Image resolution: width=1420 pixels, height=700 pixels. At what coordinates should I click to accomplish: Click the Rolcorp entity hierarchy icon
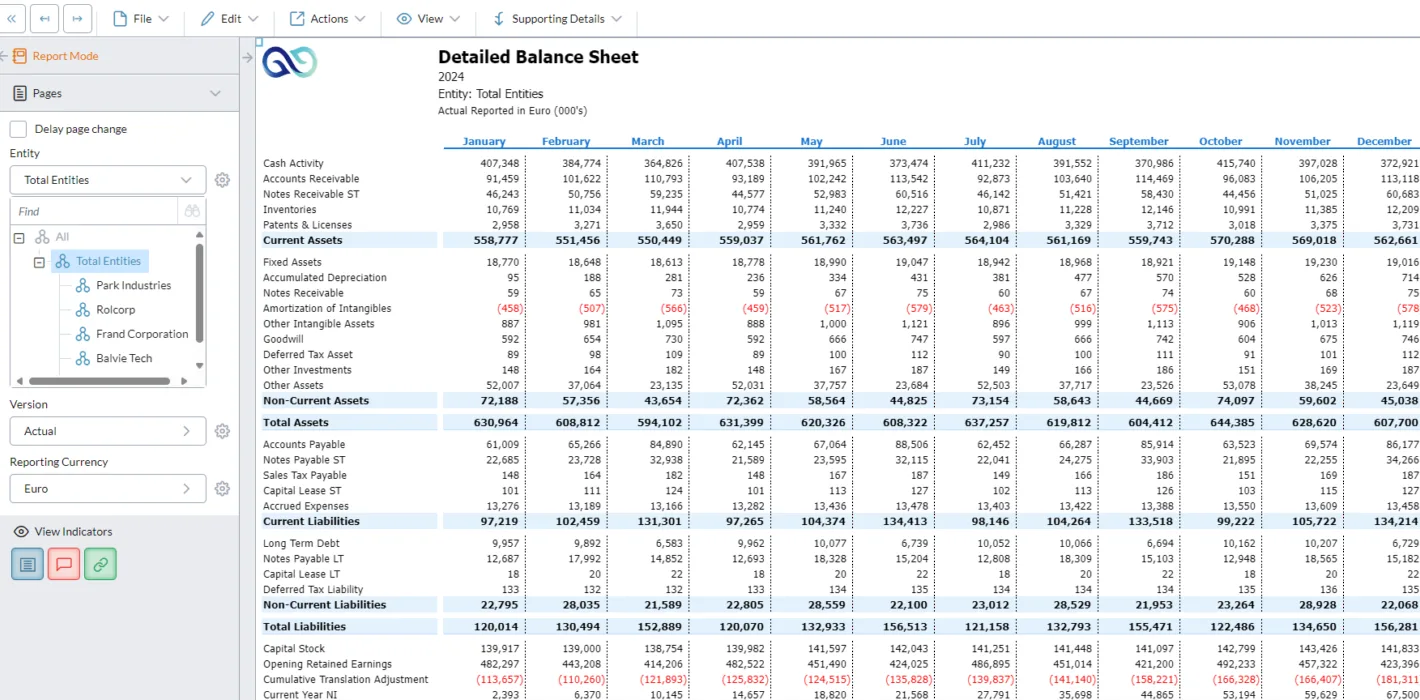tap(84, 310)
